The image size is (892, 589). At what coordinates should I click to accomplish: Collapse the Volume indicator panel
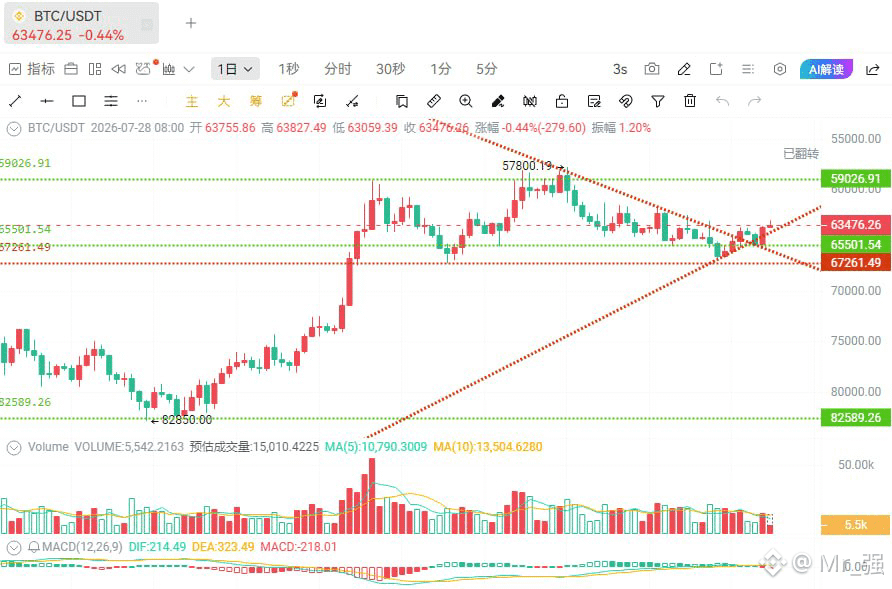[x=14, y=448]
